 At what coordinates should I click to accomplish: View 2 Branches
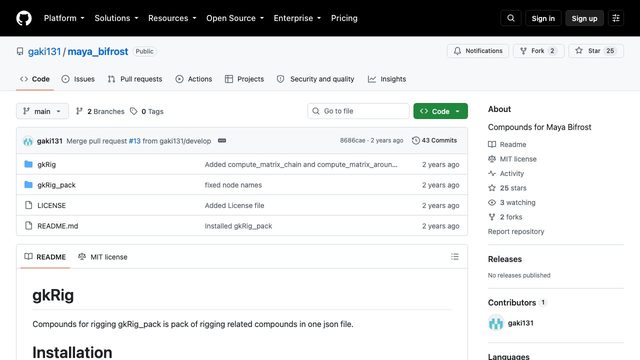pyautogui.click(x=100, y=111)
